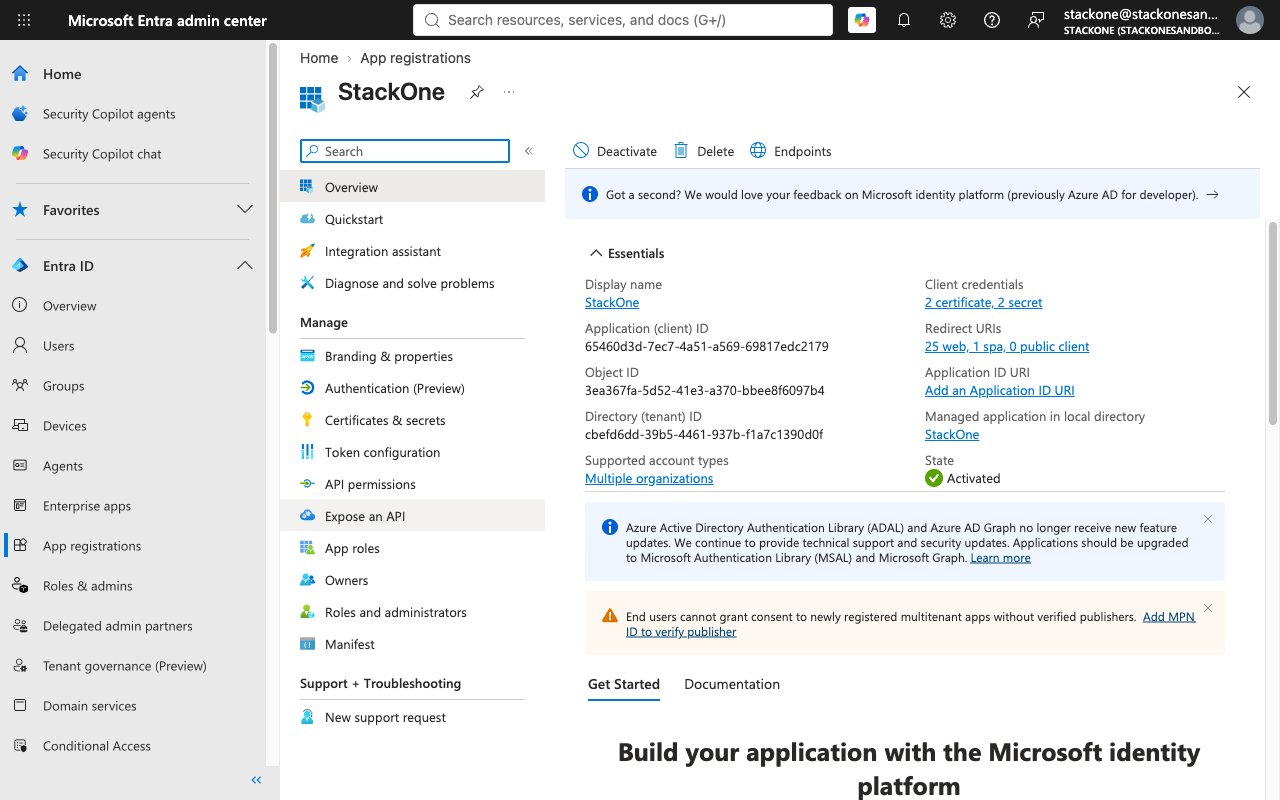This screenshot has height=800, width=1280.
Task: Switch to the Documentation tab
Action: click(x=732, y=685)
